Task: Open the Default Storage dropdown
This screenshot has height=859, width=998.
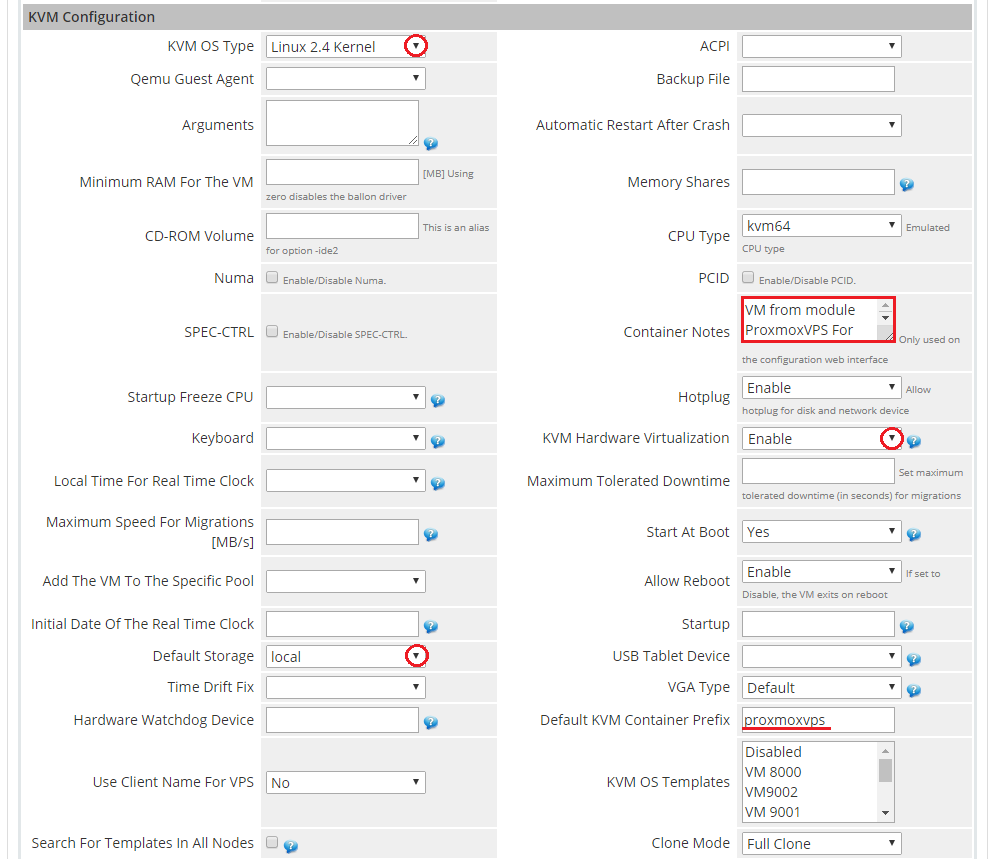Action: click(346, 656)
